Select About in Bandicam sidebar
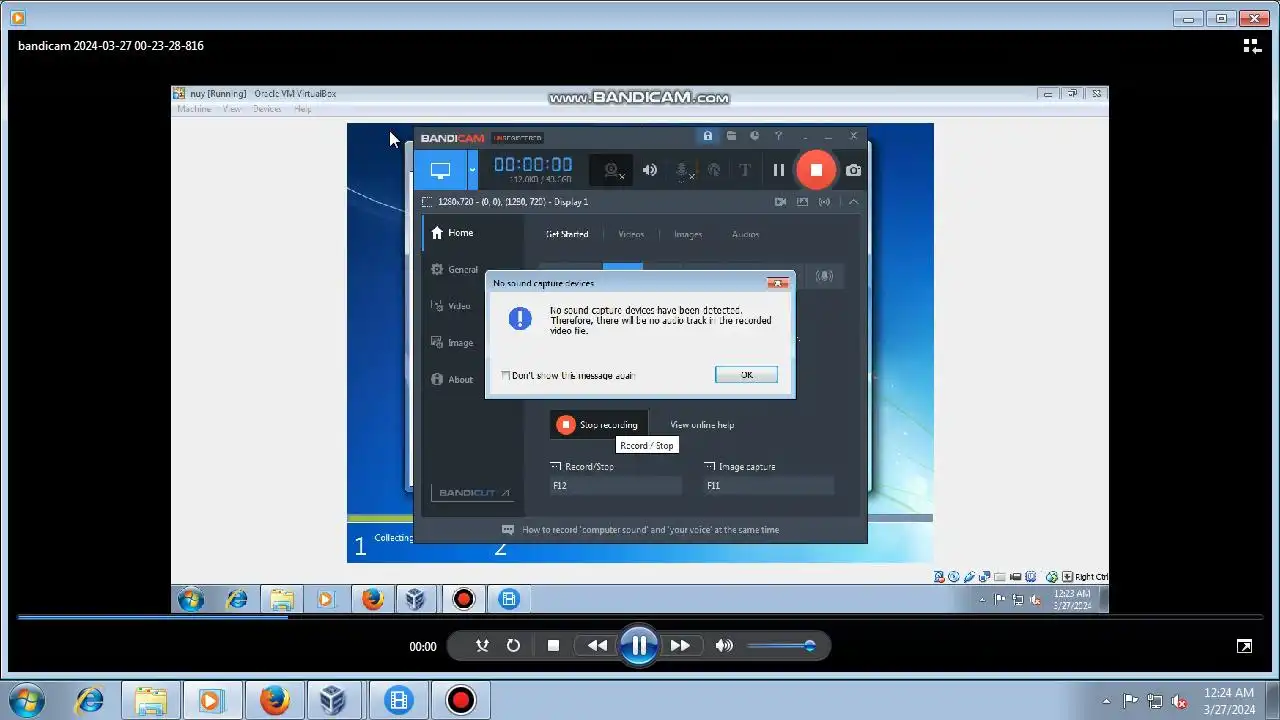 452,380
